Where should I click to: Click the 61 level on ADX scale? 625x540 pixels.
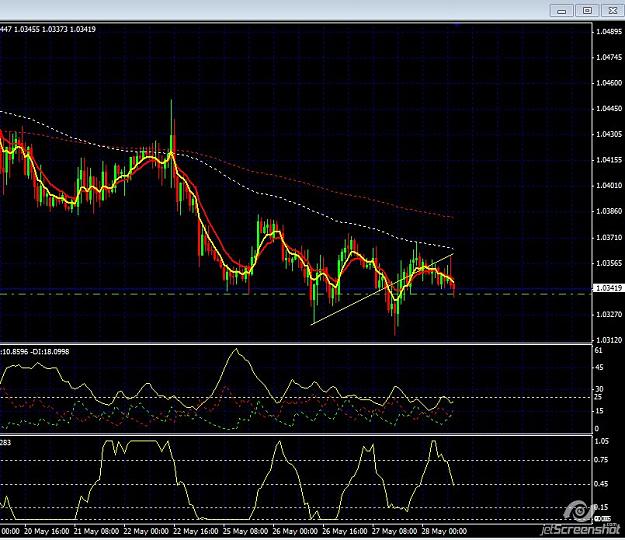(x=599, y=351)
